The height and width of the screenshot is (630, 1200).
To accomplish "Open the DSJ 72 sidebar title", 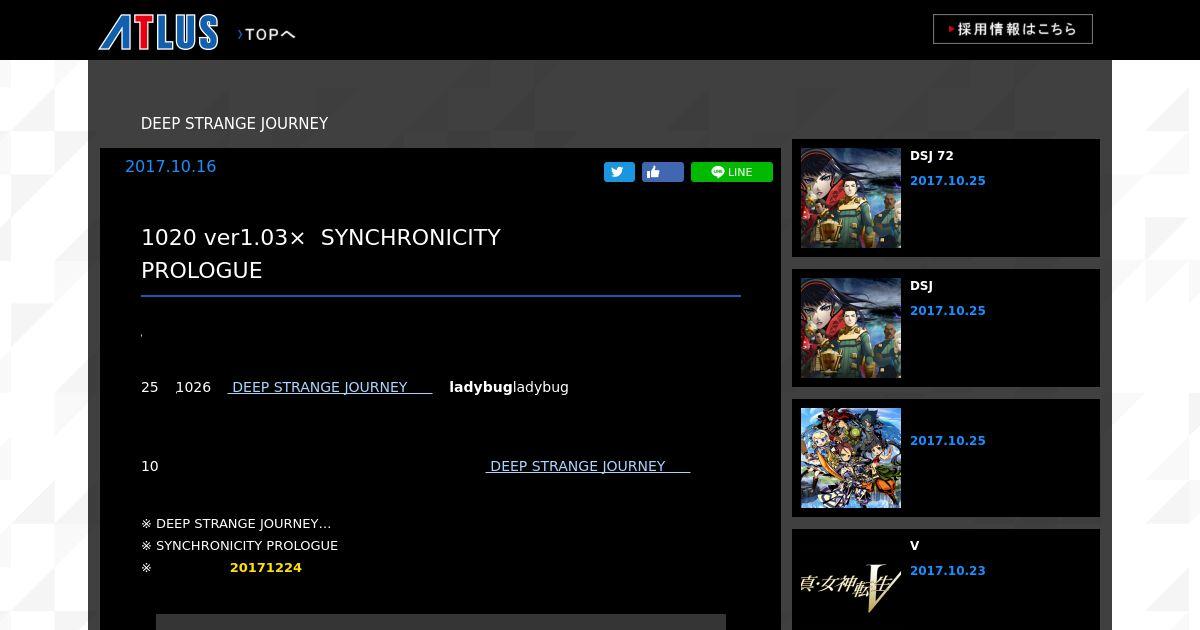I will click(932, 156).
